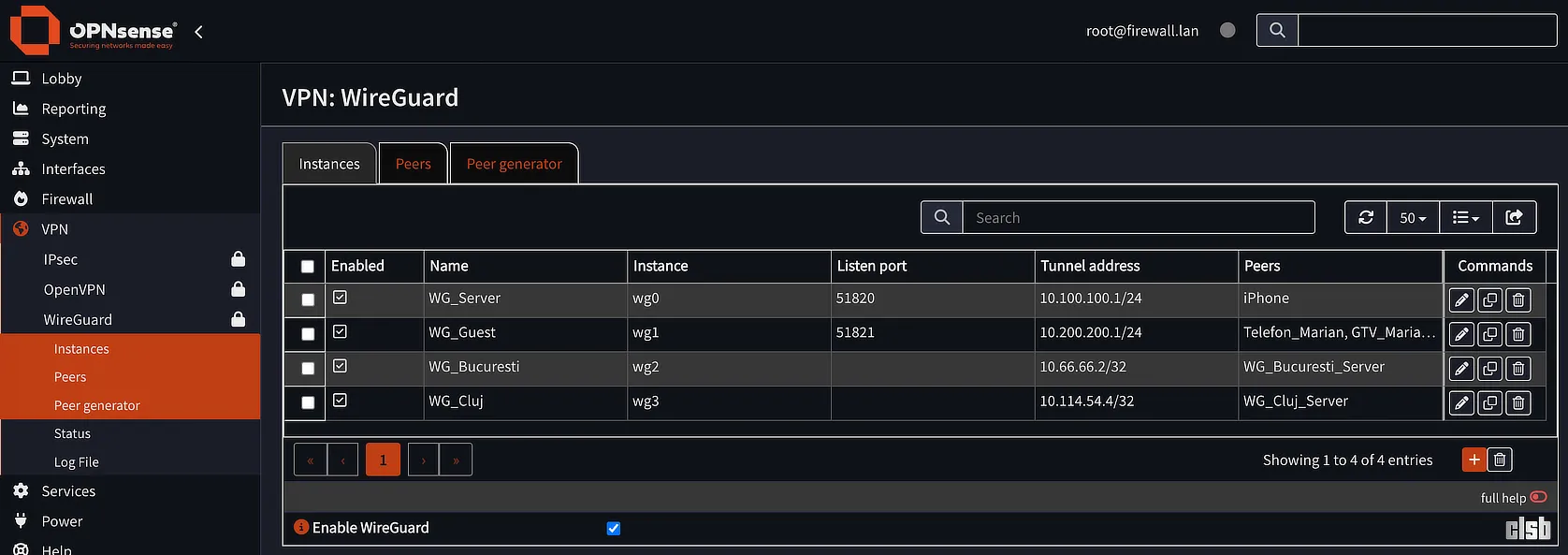
Task: Delete selected entries using bottom trash icon
Action: click(x=1500, y=460)
